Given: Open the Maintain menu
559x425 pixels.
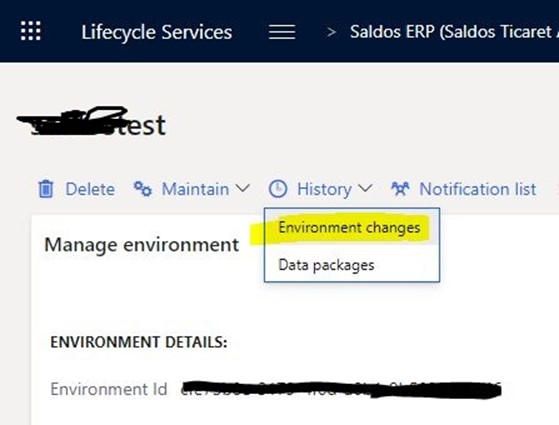Looking at the screenshot, I should [195, 189].
